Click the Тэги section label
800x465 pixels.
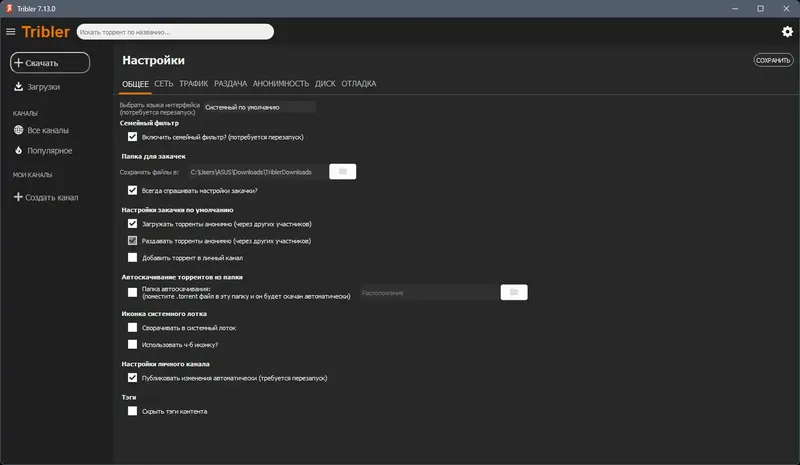point(129,397)
